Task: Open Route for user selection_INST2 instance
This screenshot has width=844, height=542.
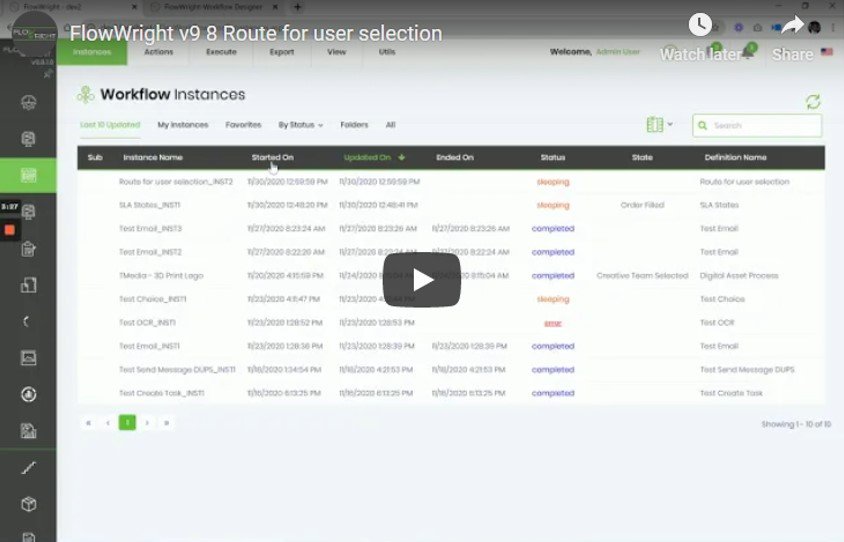Action: pos(176,182)
